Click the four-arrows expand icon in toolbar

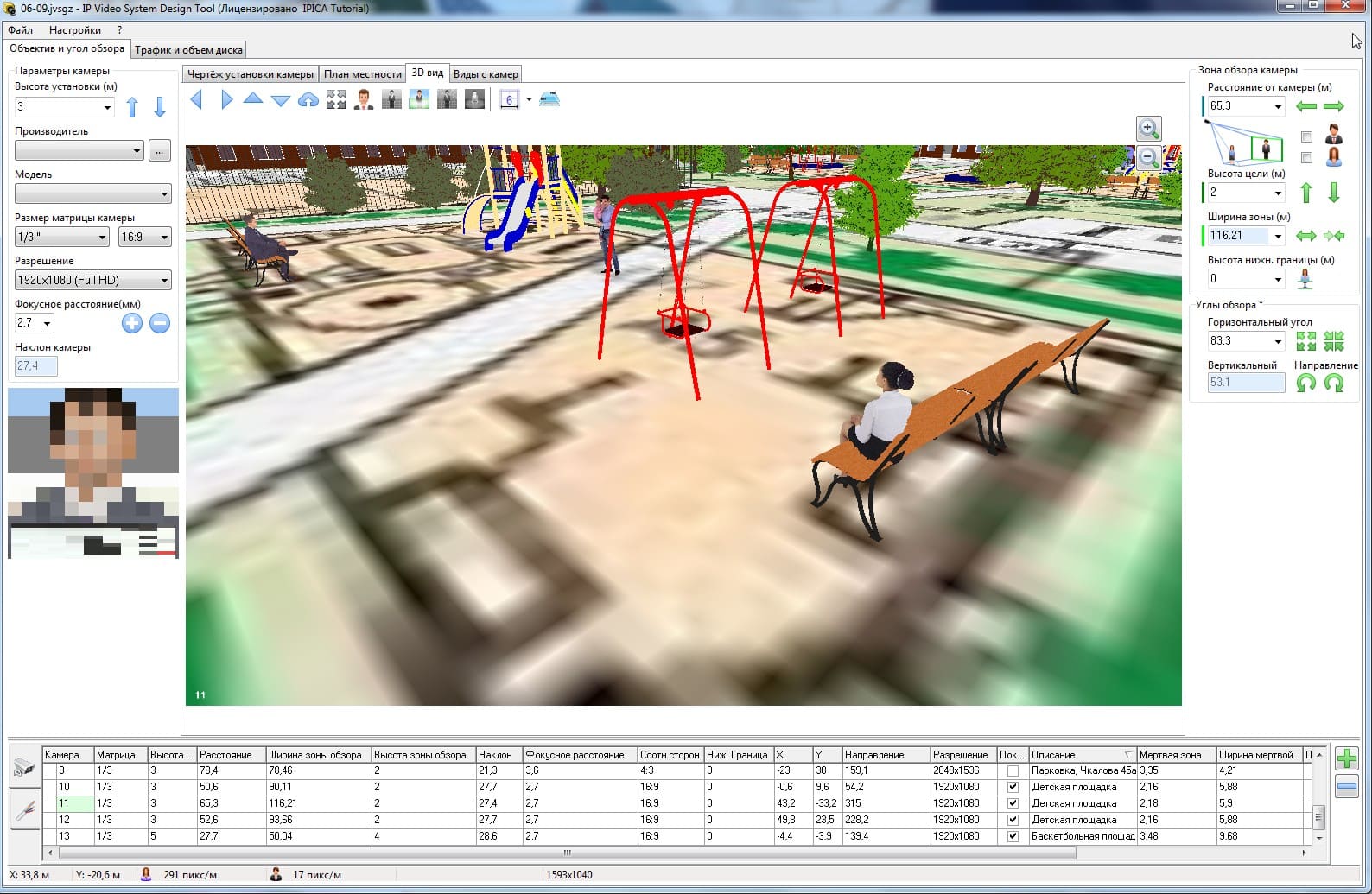point(336,100)
